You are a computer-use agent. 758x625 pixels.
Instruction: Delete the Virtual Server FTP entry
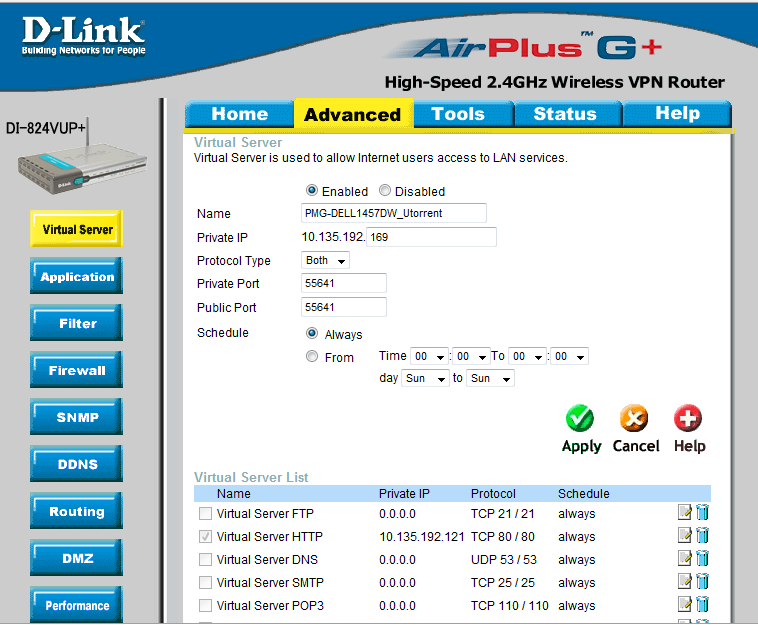[702, 512]
